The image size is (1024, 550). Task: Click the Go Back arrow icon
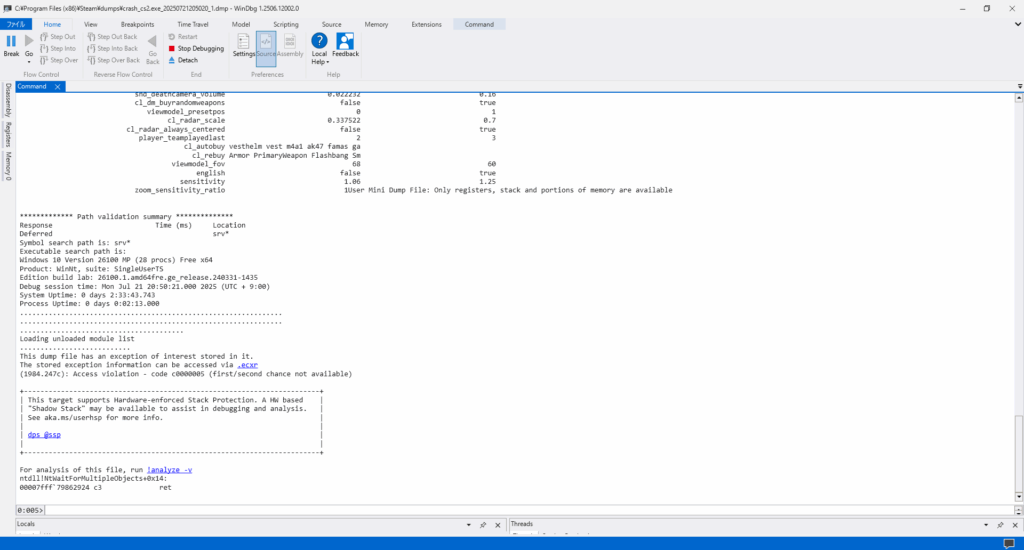(152, 42)
